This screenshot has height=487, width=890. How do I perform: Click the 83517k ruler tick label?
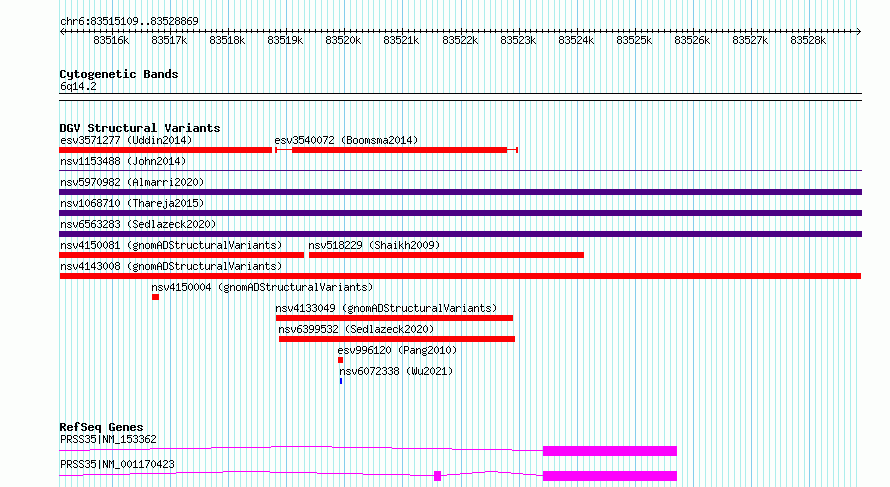pyautogui.click(x=169, y=40)
